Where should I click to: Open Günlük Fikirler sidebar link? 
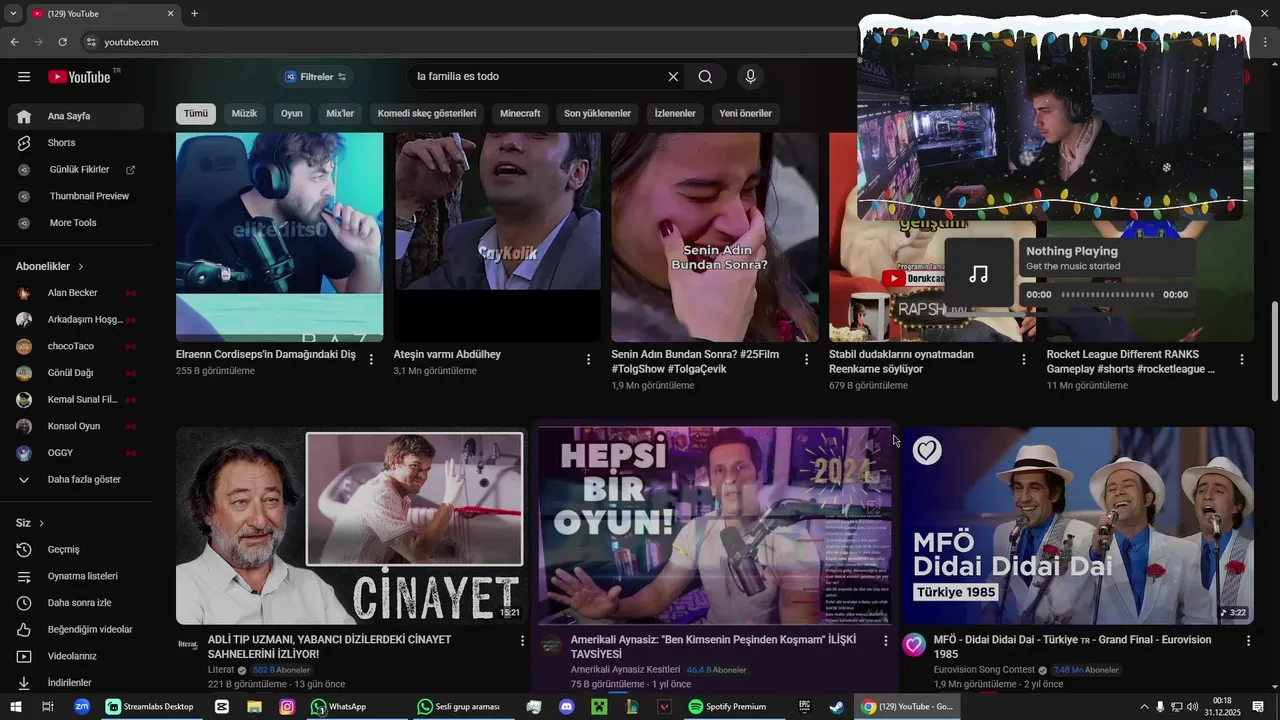[76, 170]
